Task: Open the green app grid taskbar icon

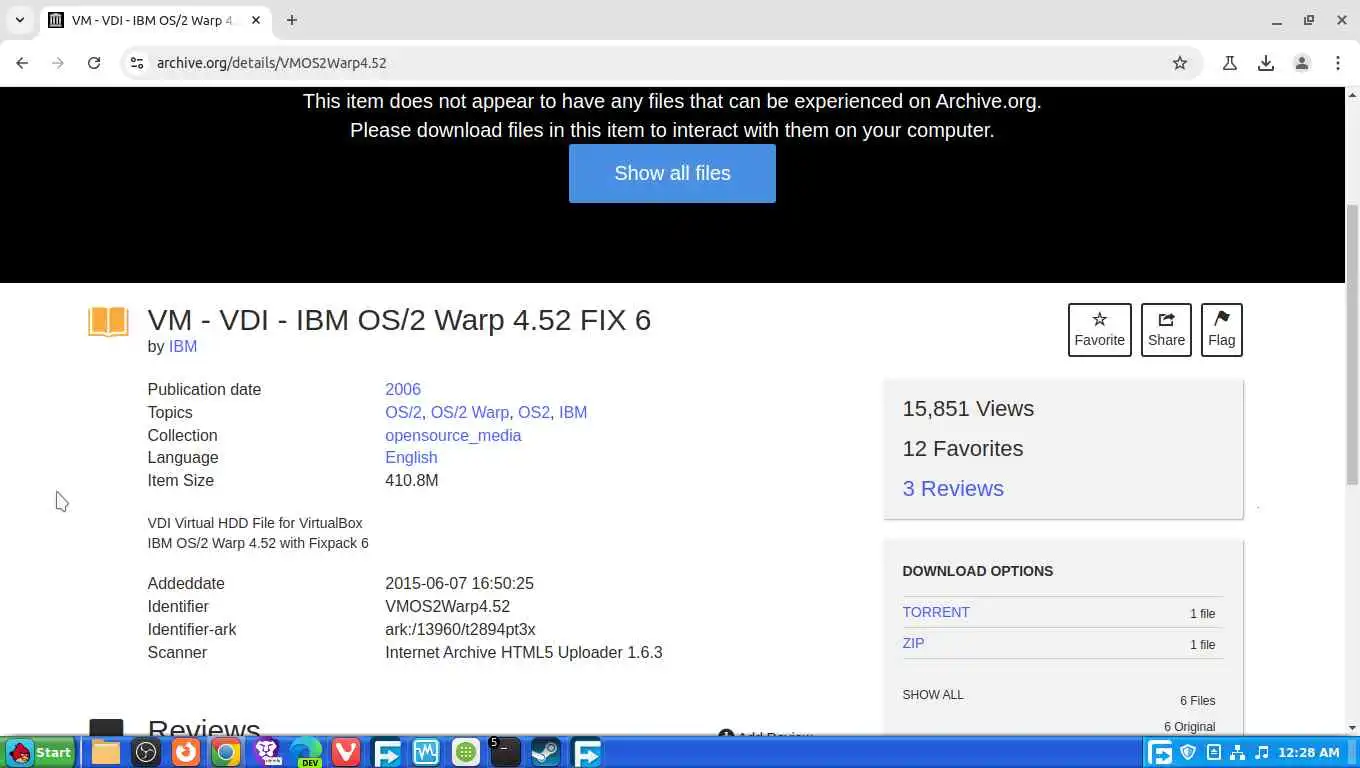Action: click(x=466, y=752)
